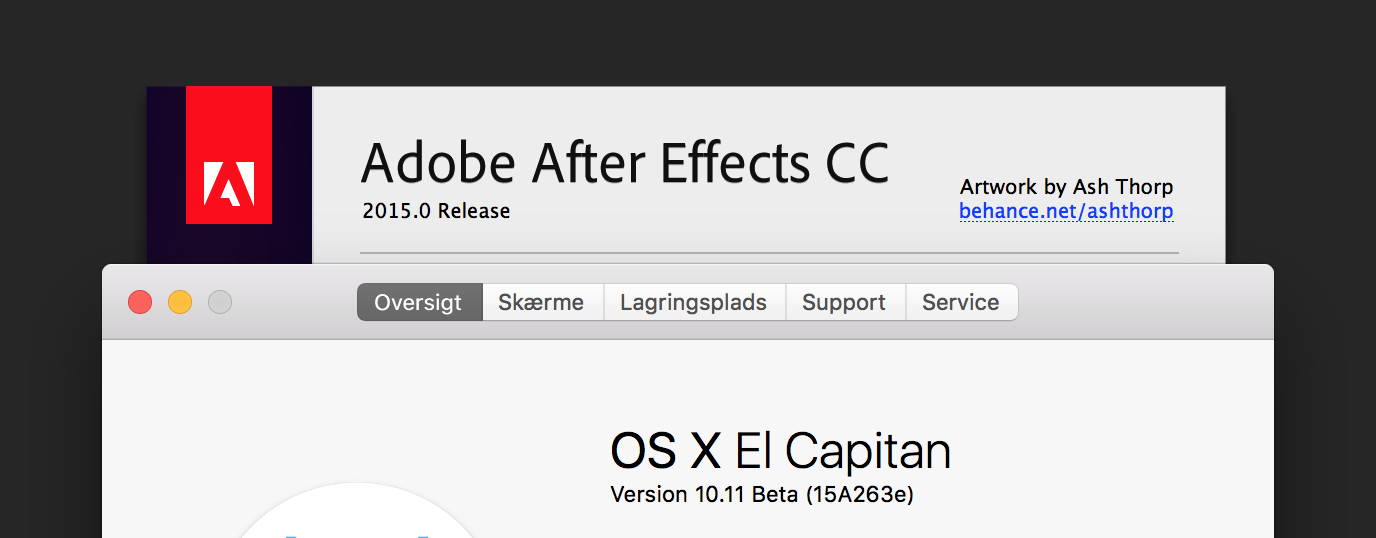The width and height of the screenshot is (1376, 538).
Task: Click the build number (15A263e)
Action: click(860, 494)
